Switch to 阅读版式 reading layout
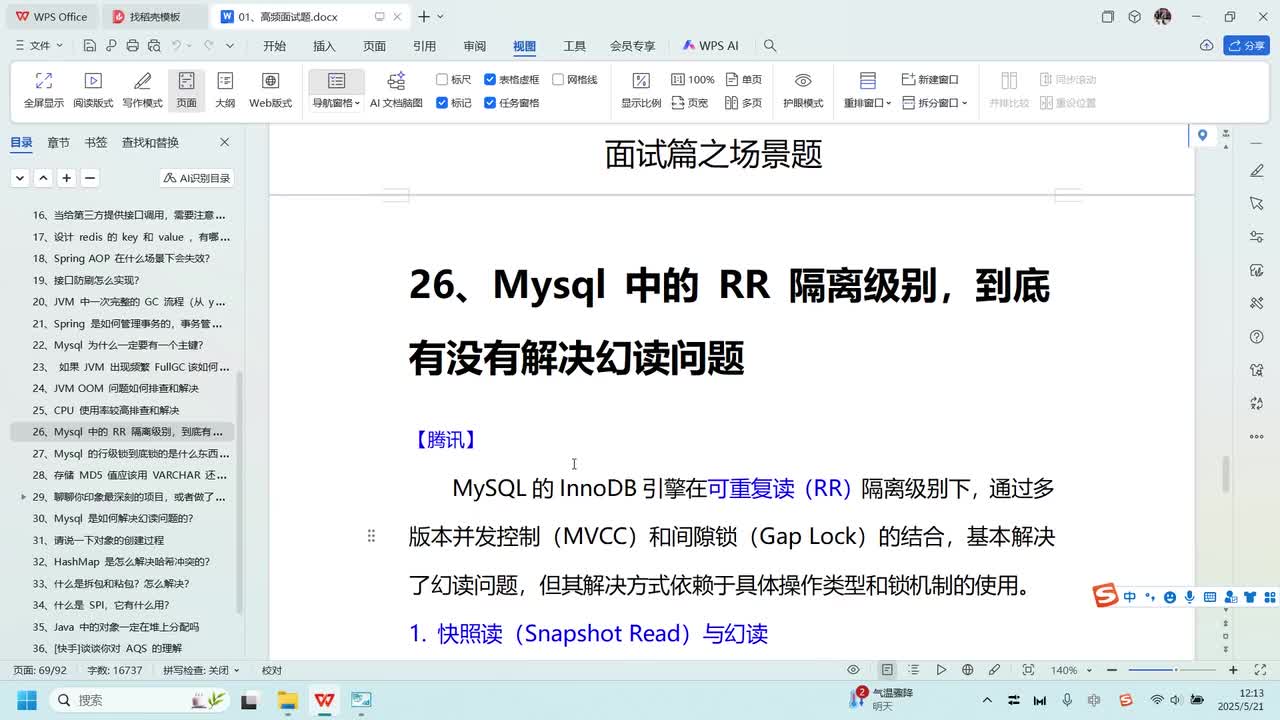Viewport: 1280px width, 720px height. (93, 90)
